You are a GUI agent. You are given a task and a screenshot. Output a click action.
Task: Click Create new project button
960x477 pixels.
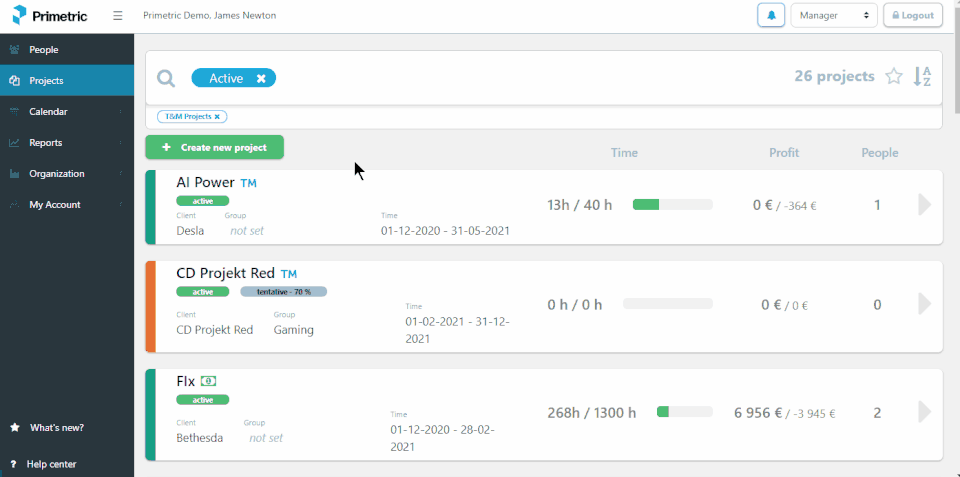tap(214, 148)
